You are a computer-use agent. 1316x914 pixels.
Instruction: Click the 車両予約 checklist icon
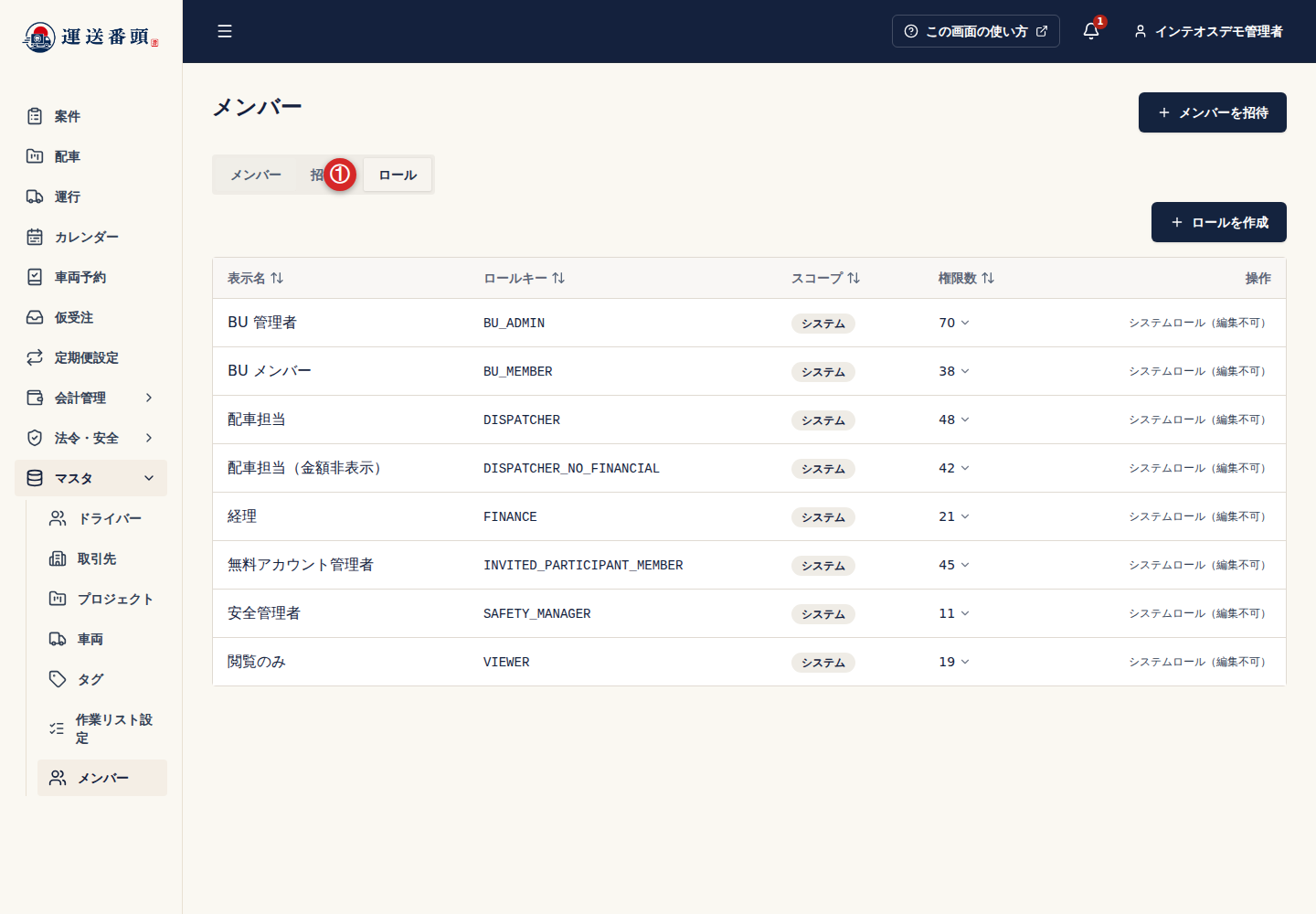point(35,277)
